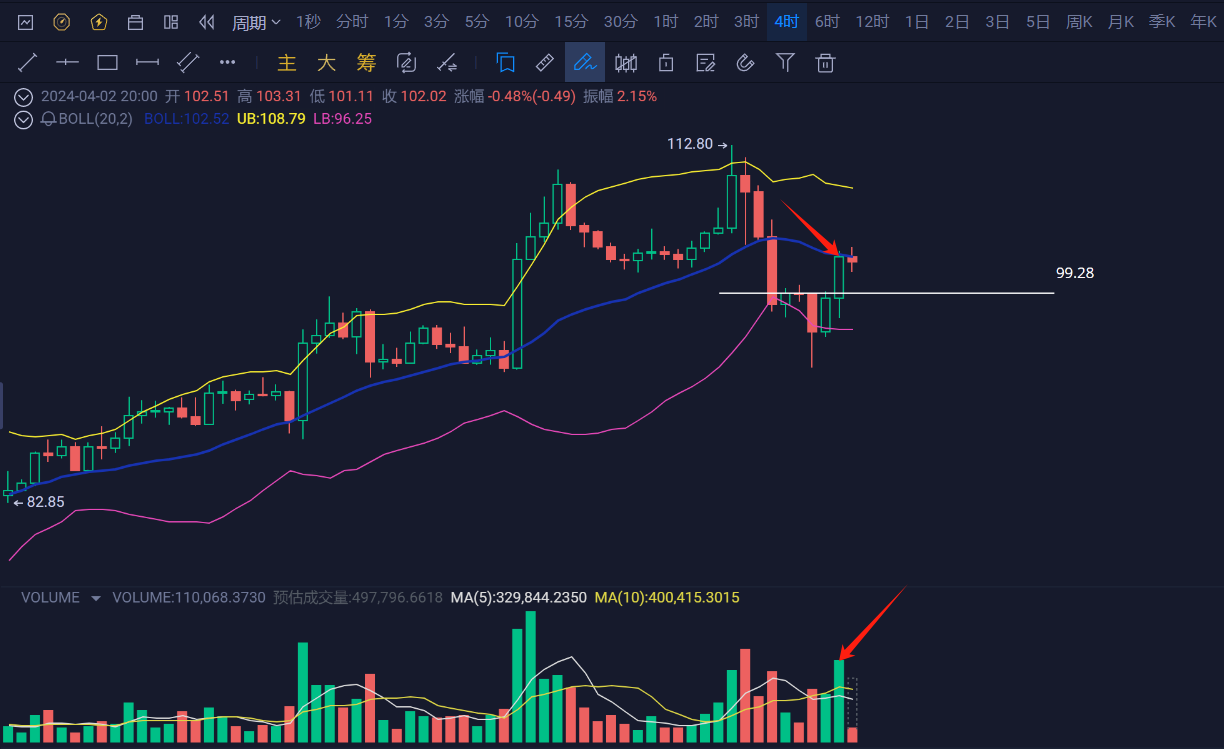Click the lightning bolt pentagon icon
The width and height of the screenshot is (1224, 749).
click(98, 22)
